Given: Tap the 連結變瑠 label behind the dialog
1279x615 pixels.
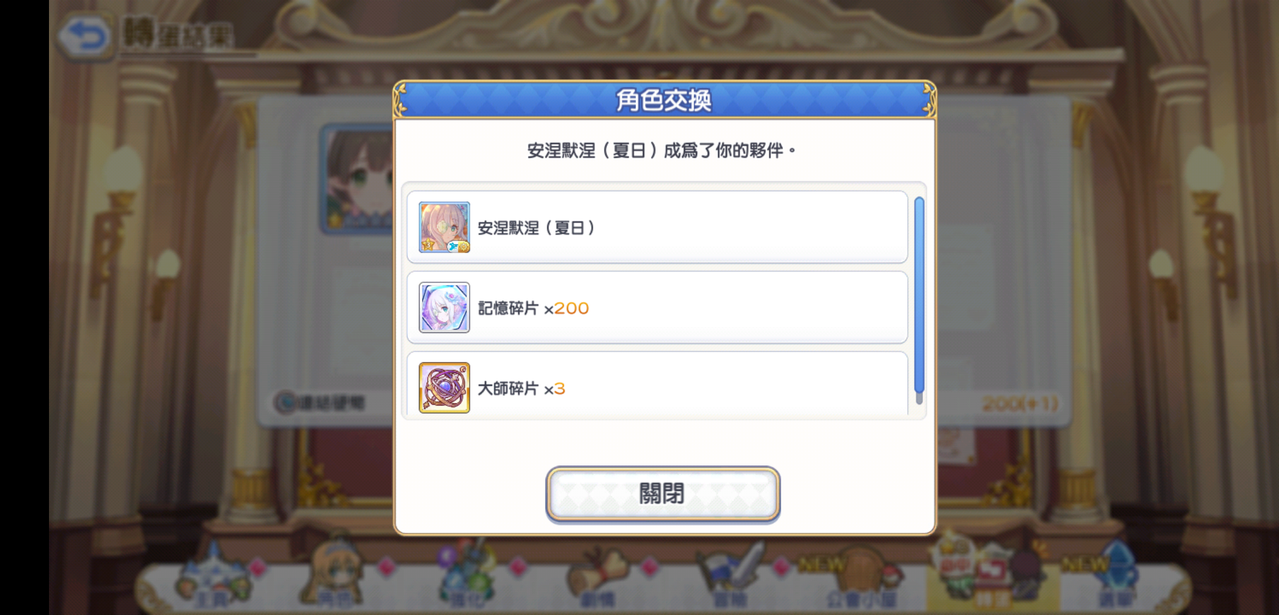Looking at the screenshot, I should (x=320, y=403).
